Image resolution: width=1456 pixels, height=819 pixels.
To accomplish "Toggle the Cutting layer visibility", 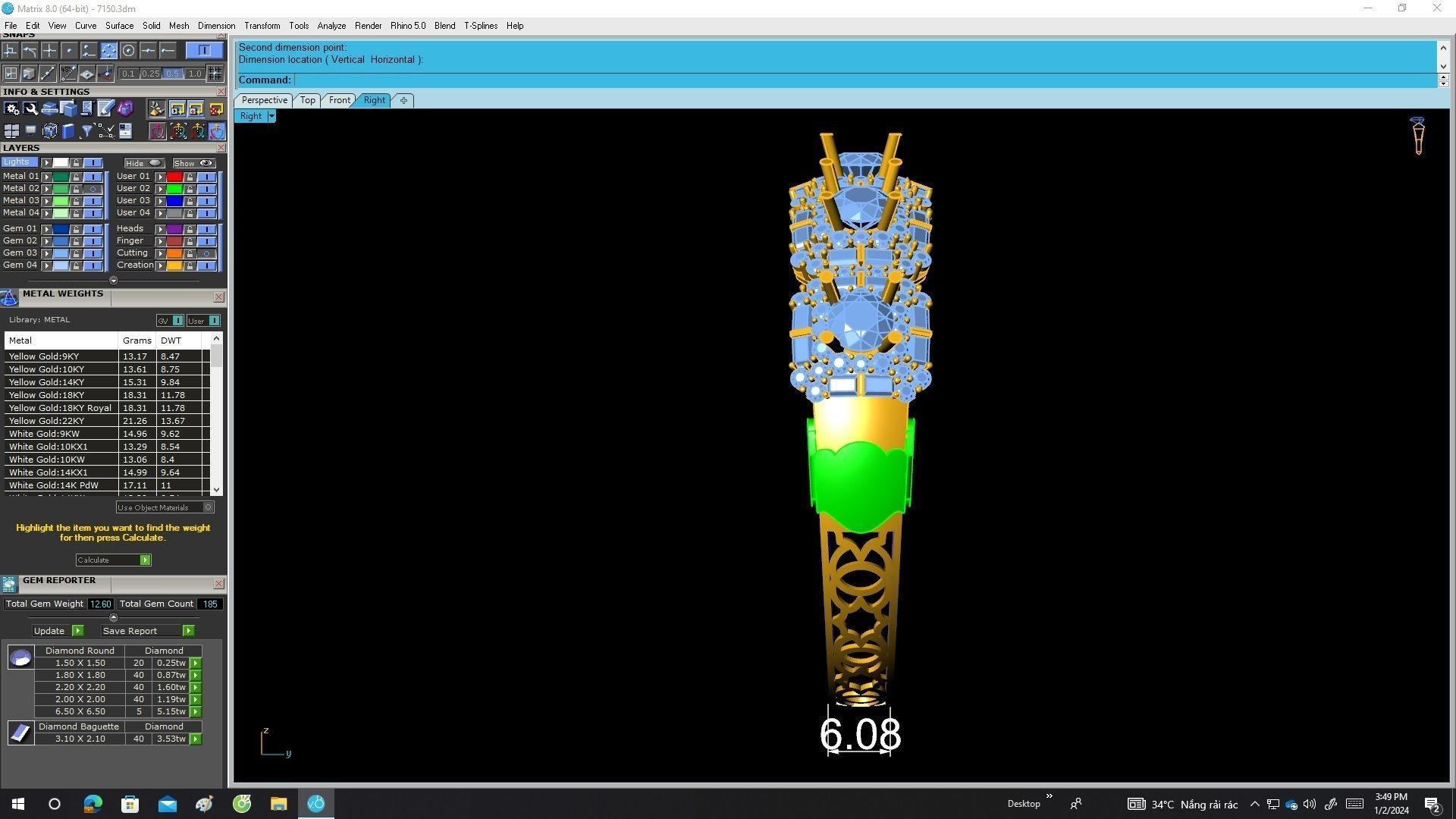I will [x=206, y=253].
